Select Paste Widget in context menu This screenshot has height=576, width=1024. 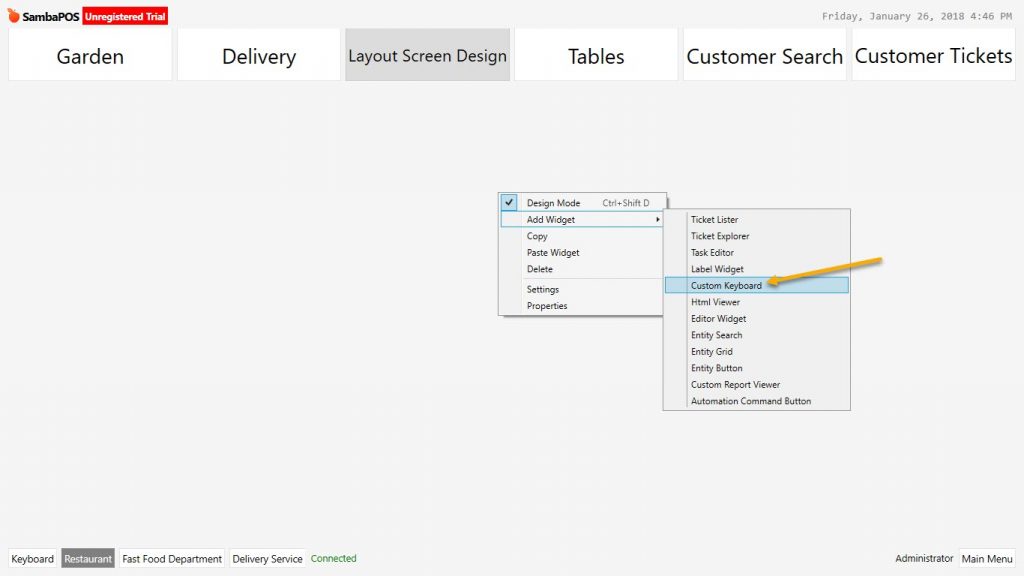point(581,252)
